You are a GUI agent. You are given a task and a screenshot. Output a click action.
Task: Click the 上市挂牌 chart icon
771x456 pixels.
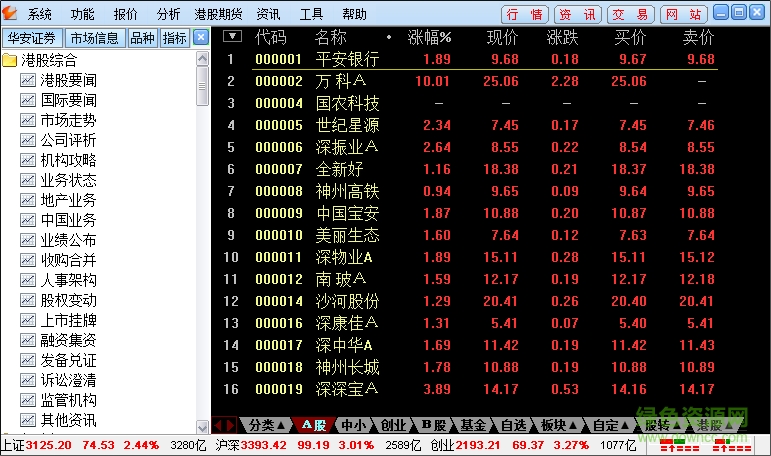tap(28, 320)
